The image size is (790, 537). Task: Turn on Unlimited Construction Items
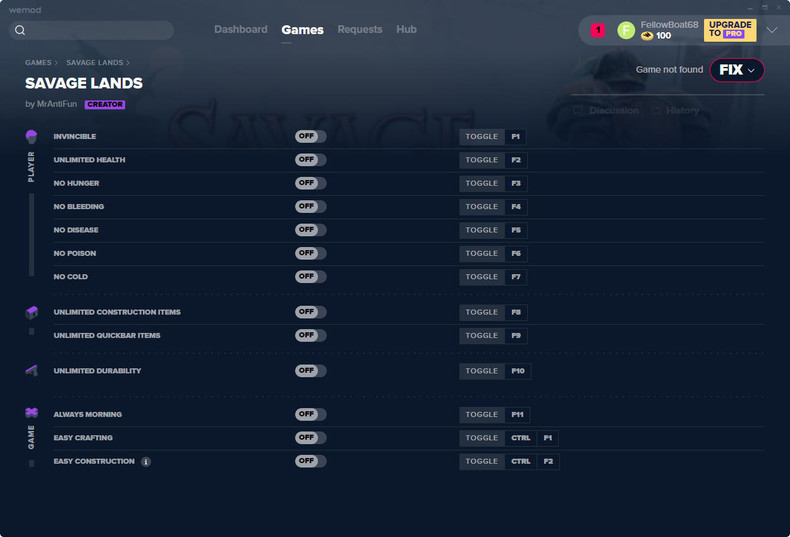click(311, 312)
